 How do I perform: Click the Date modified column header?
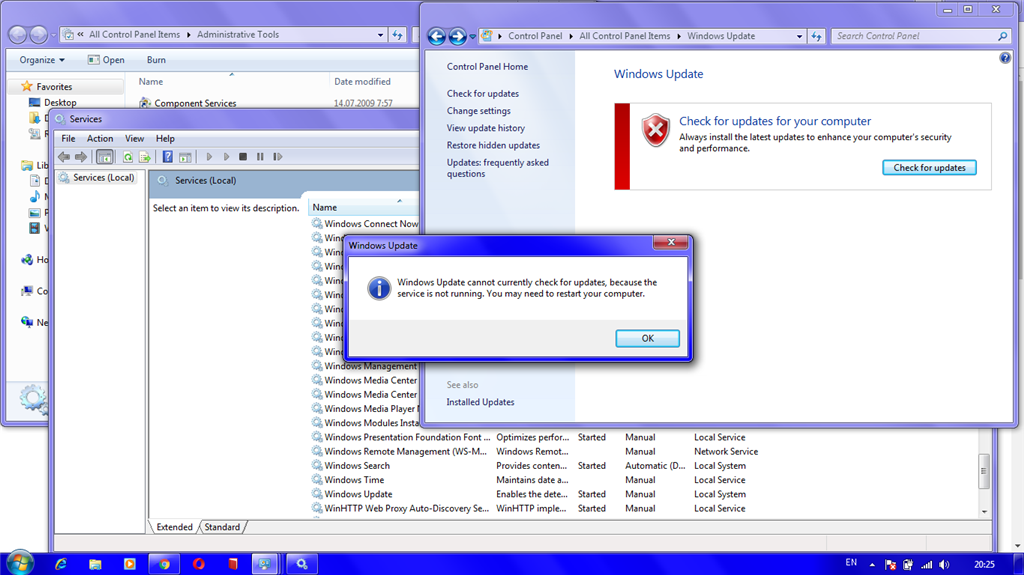coord(362,82)
